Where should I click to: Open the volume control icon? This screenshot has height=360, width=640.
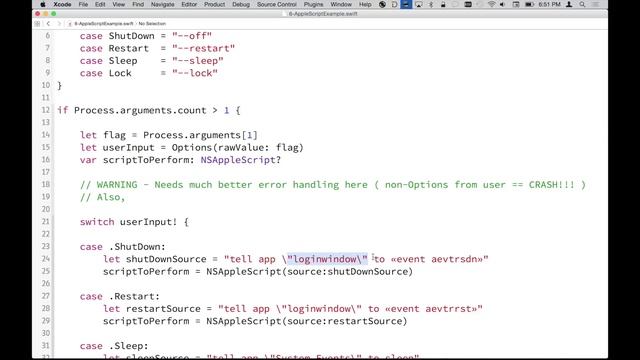(x=502, y=4)
